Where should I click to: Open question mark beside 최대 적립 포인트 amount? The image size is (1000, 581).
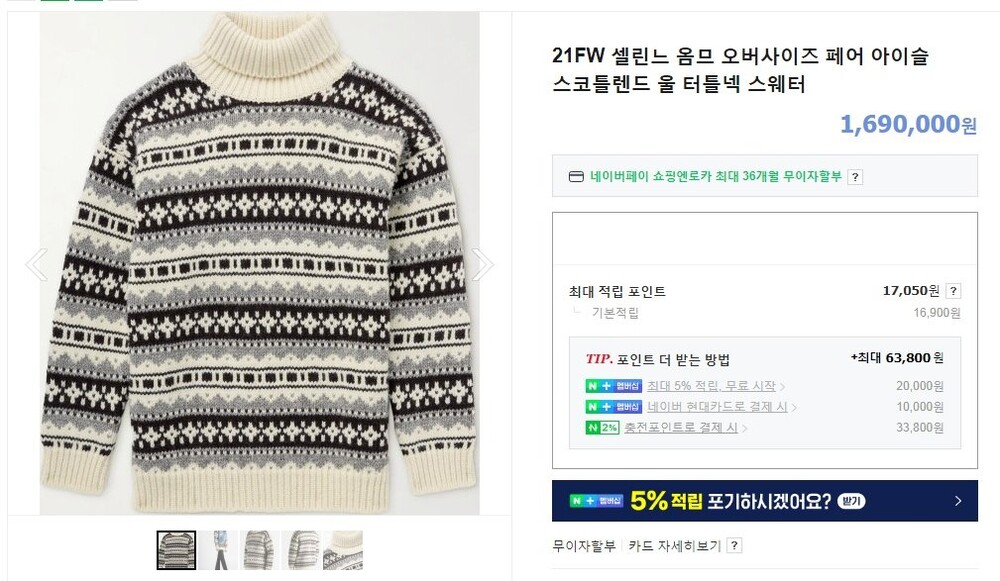953,291
